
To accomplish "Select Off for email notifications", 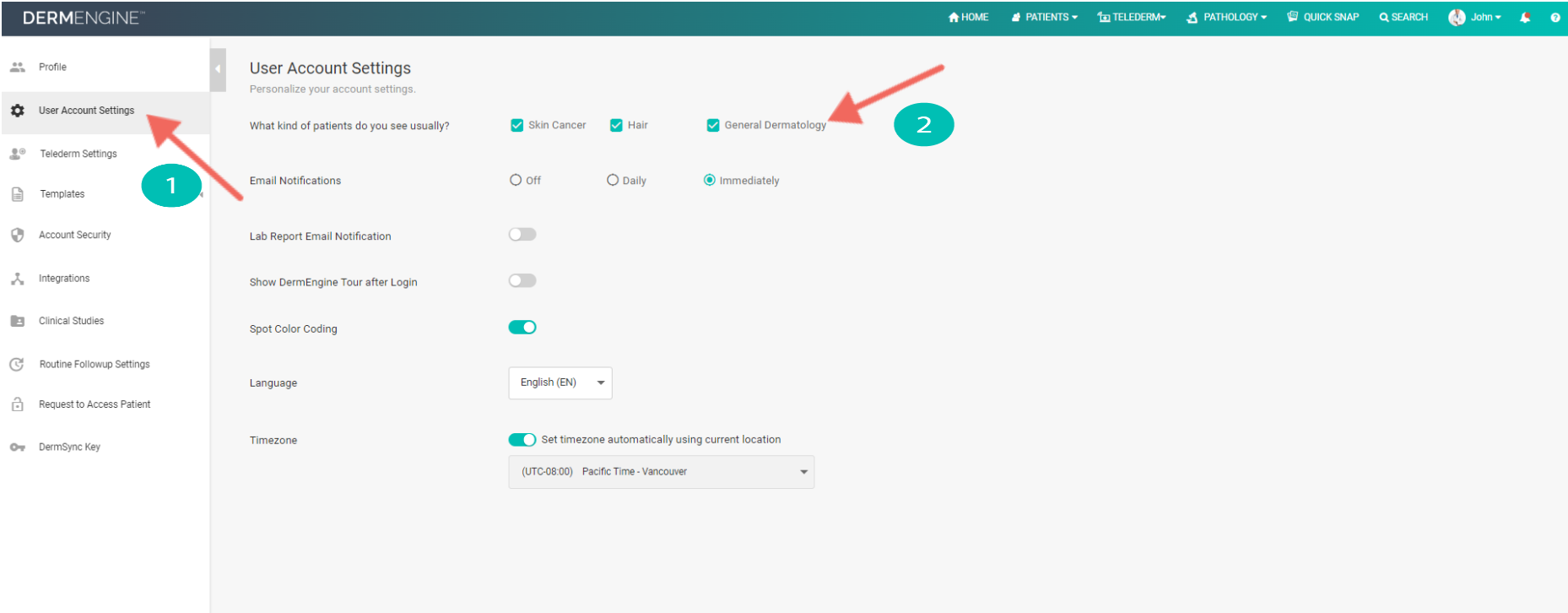I will pyautogui.click(x=516, y=180).
